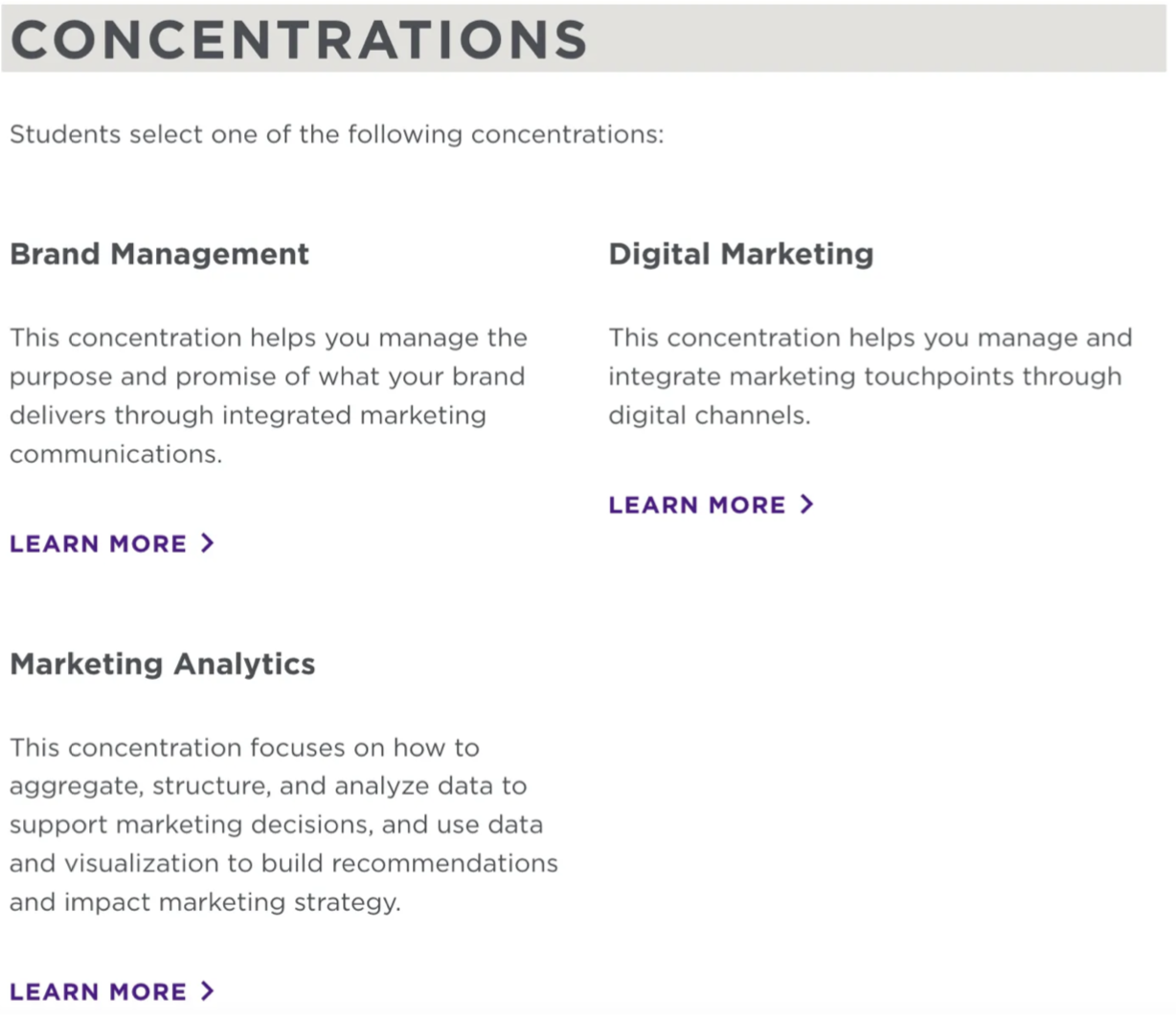
Task: Click the Marketing Analytics description paragraph
Action: point(283,825)
